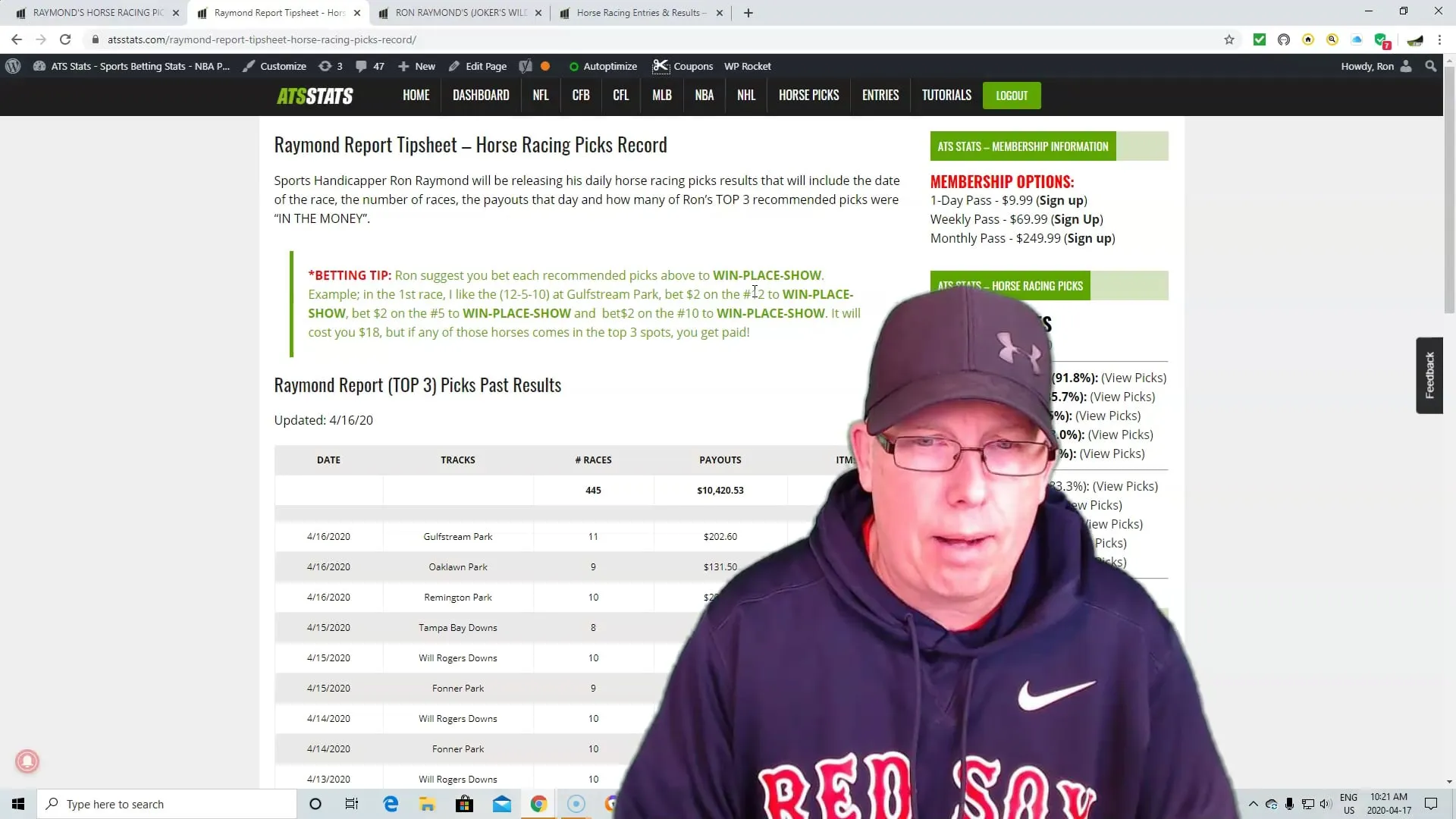
Task: Bookmark this page with the star icon
Action: (x=1229, y=39)
